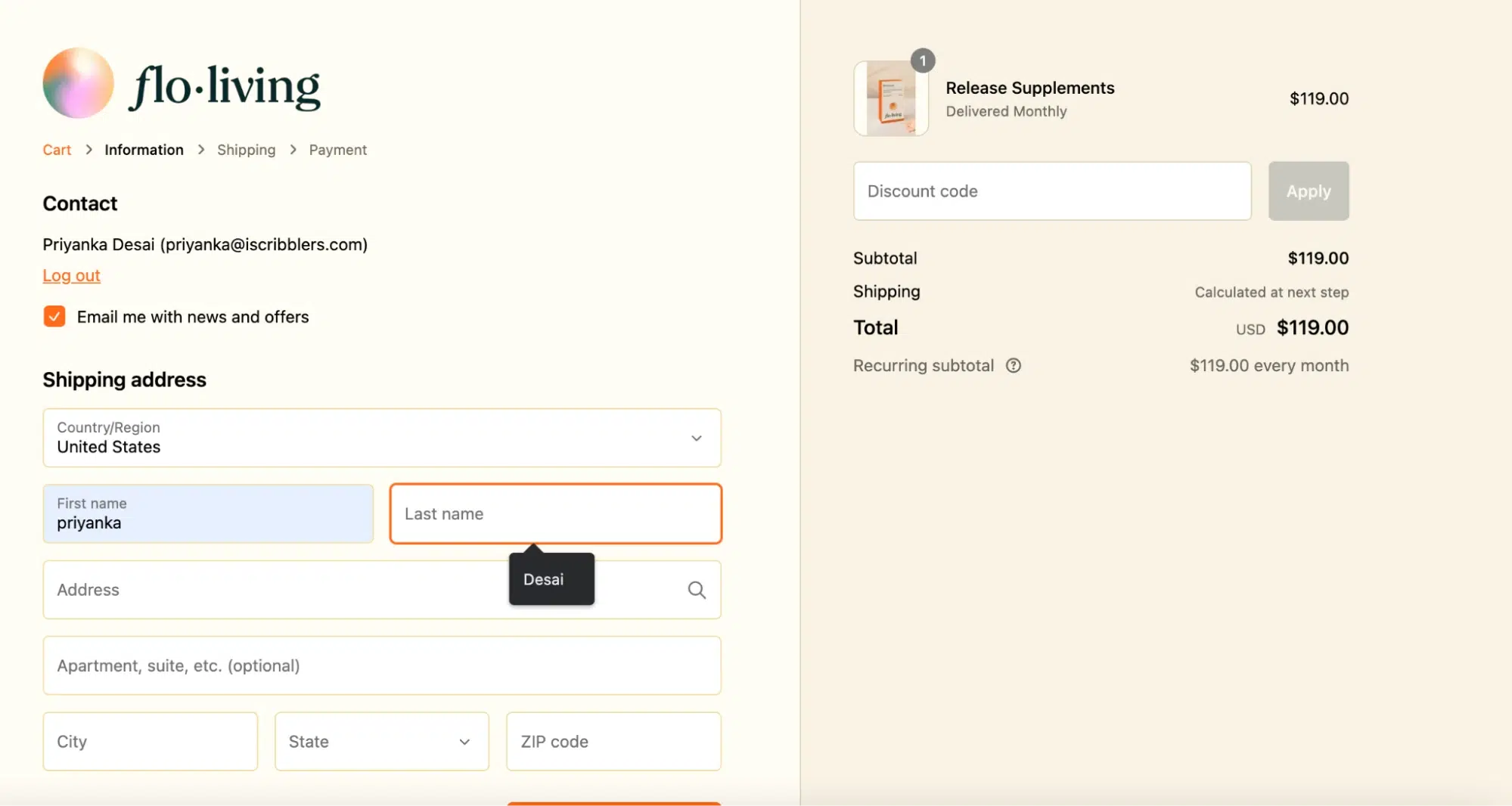Click the Apartment, suite field
Screen dimensions: 1512x806
point(382,666)
